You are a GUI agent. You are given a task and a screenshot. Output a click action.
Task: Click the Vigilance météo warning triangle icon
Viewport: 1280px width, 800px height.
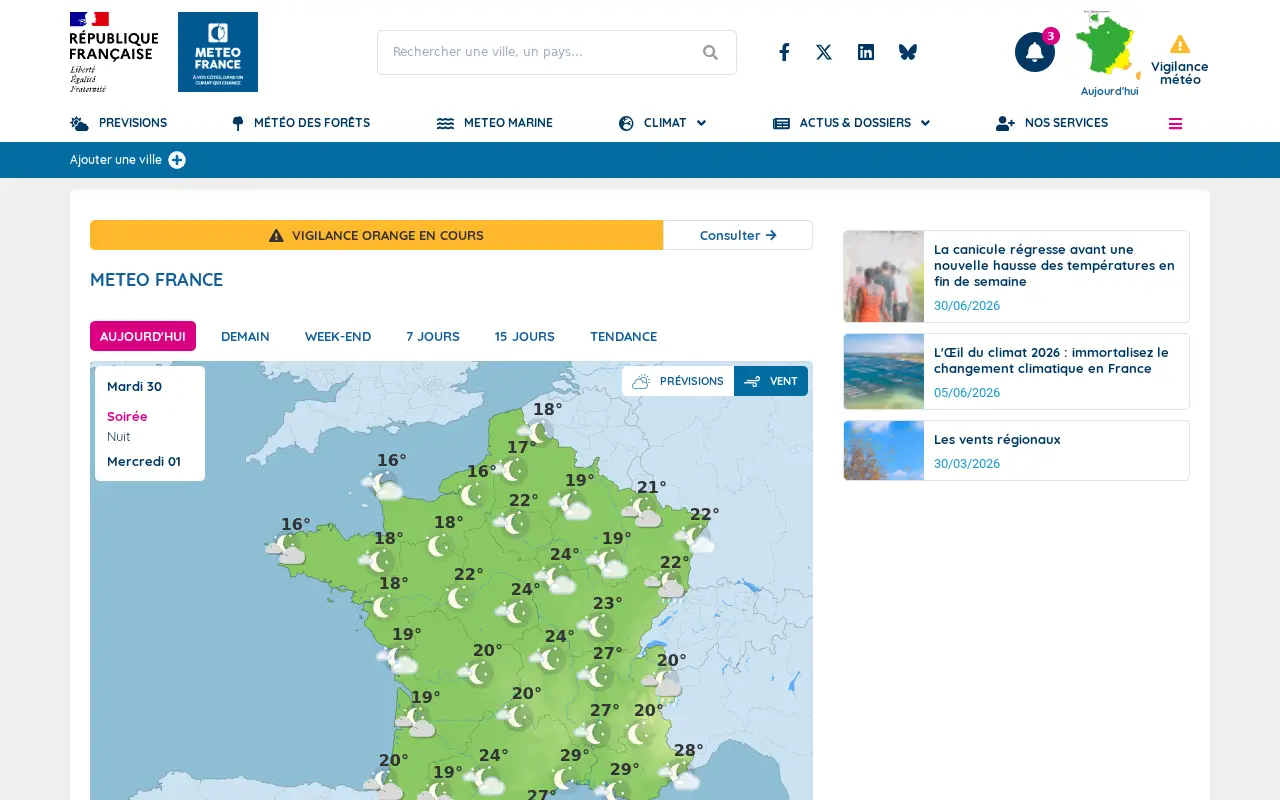pyautogui.click(x=1180, y=44)
